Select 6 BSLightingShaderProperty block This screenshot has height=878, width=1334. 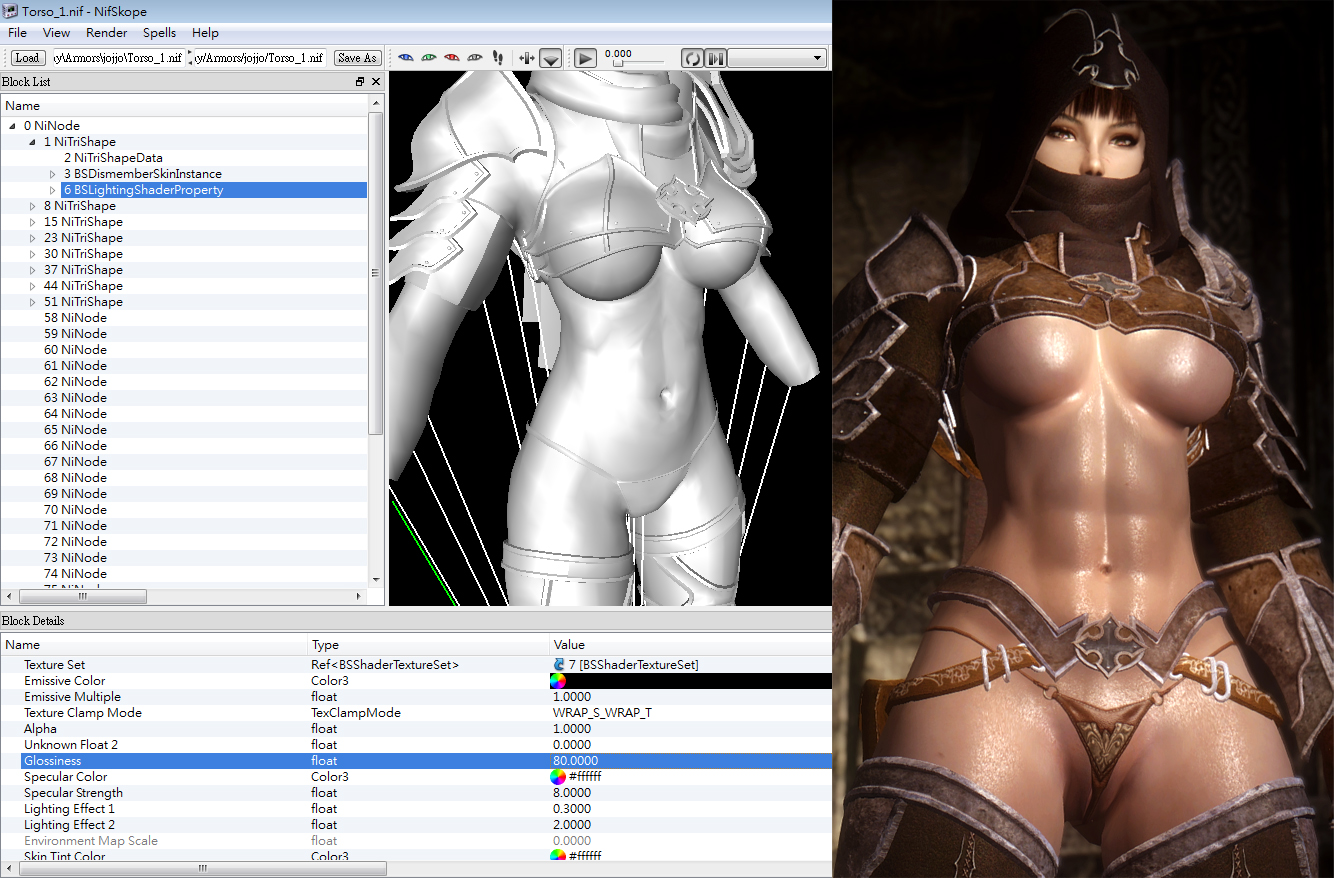click(143, 190)
